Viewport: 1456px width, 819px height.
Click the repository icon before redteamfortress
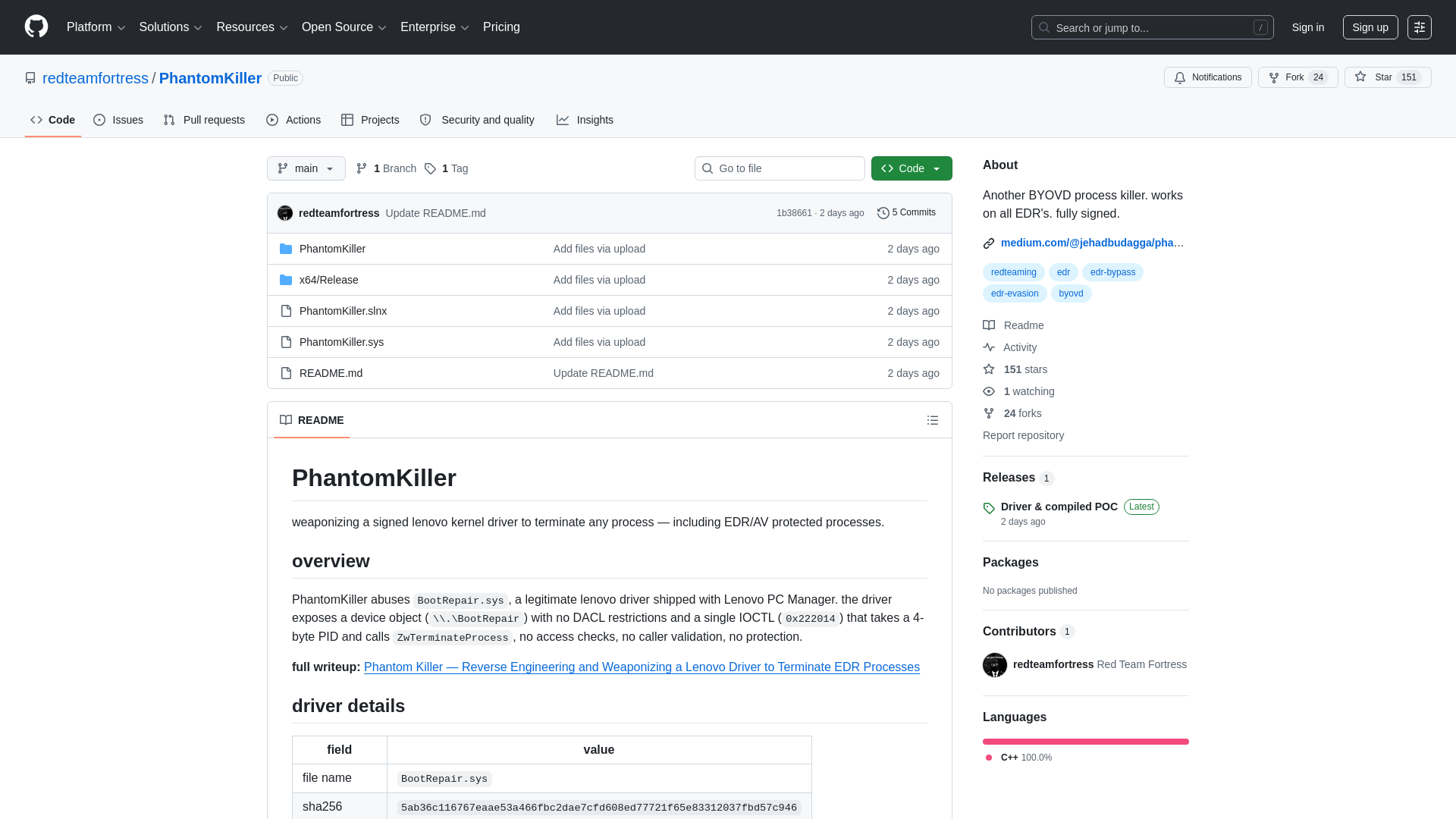(30, 78)
